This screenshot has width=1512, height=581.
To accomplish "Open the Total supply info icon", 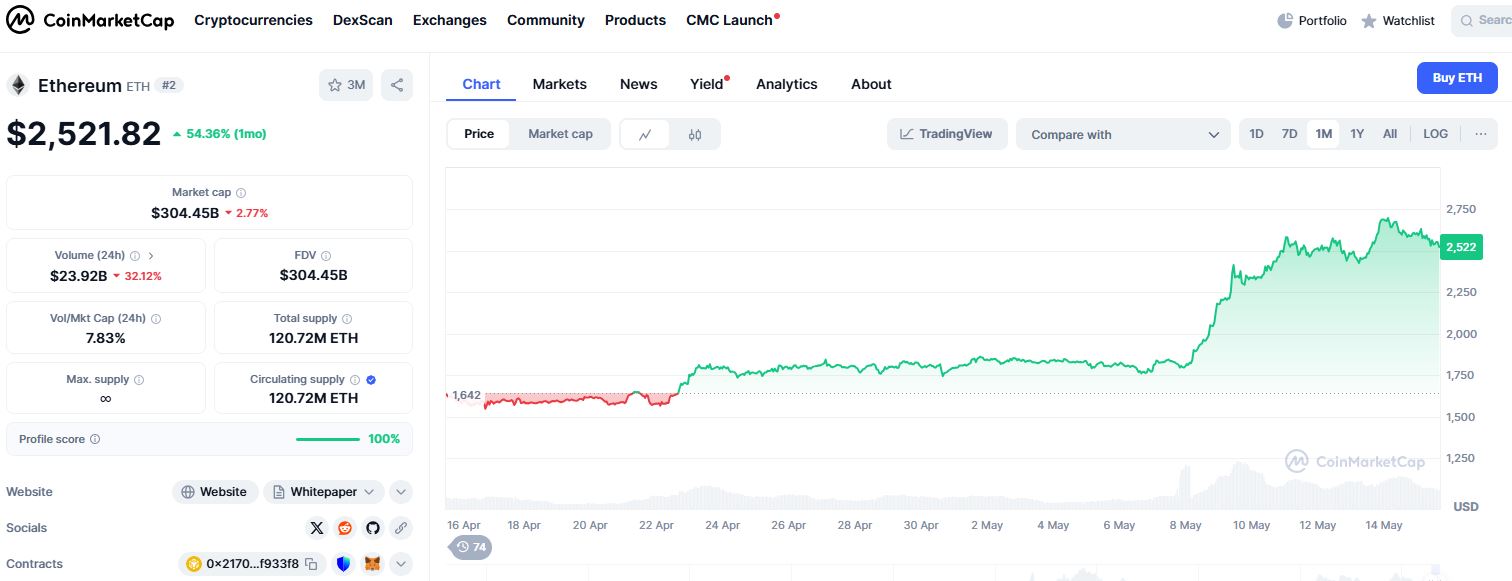I will click(x=348, y=319).
